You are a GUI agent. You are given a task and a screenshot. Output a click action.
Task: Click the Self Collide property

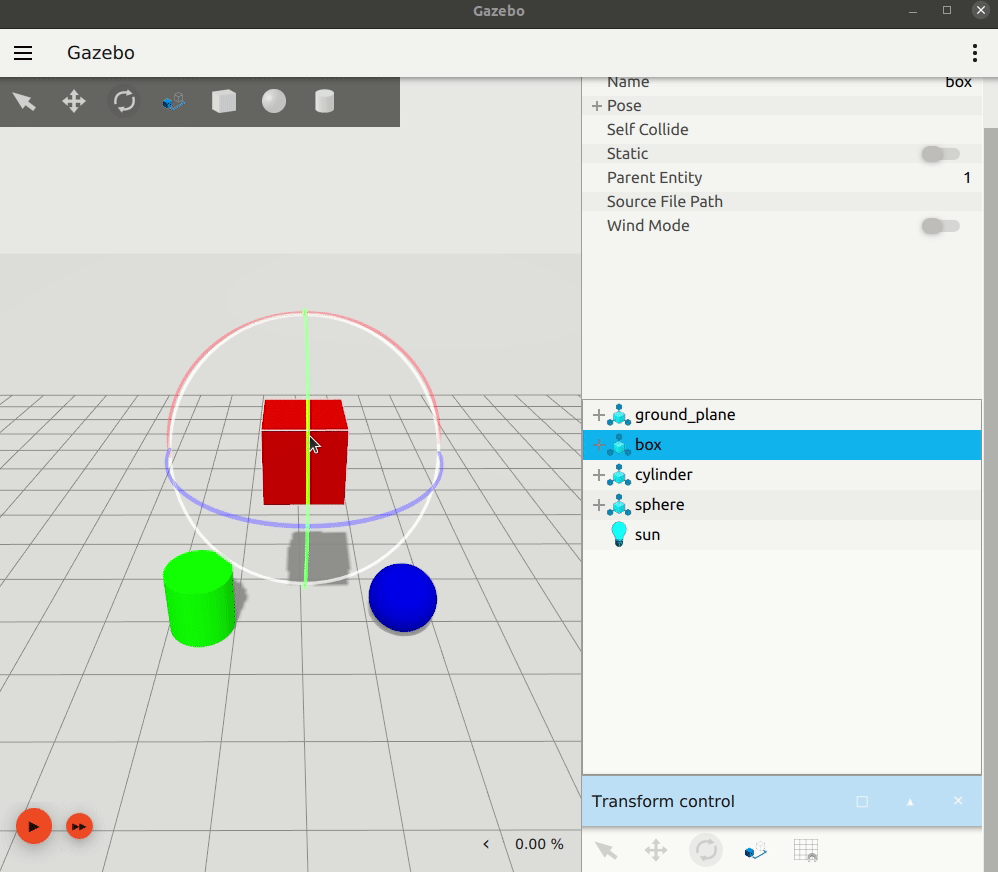(x=647, y=130)
